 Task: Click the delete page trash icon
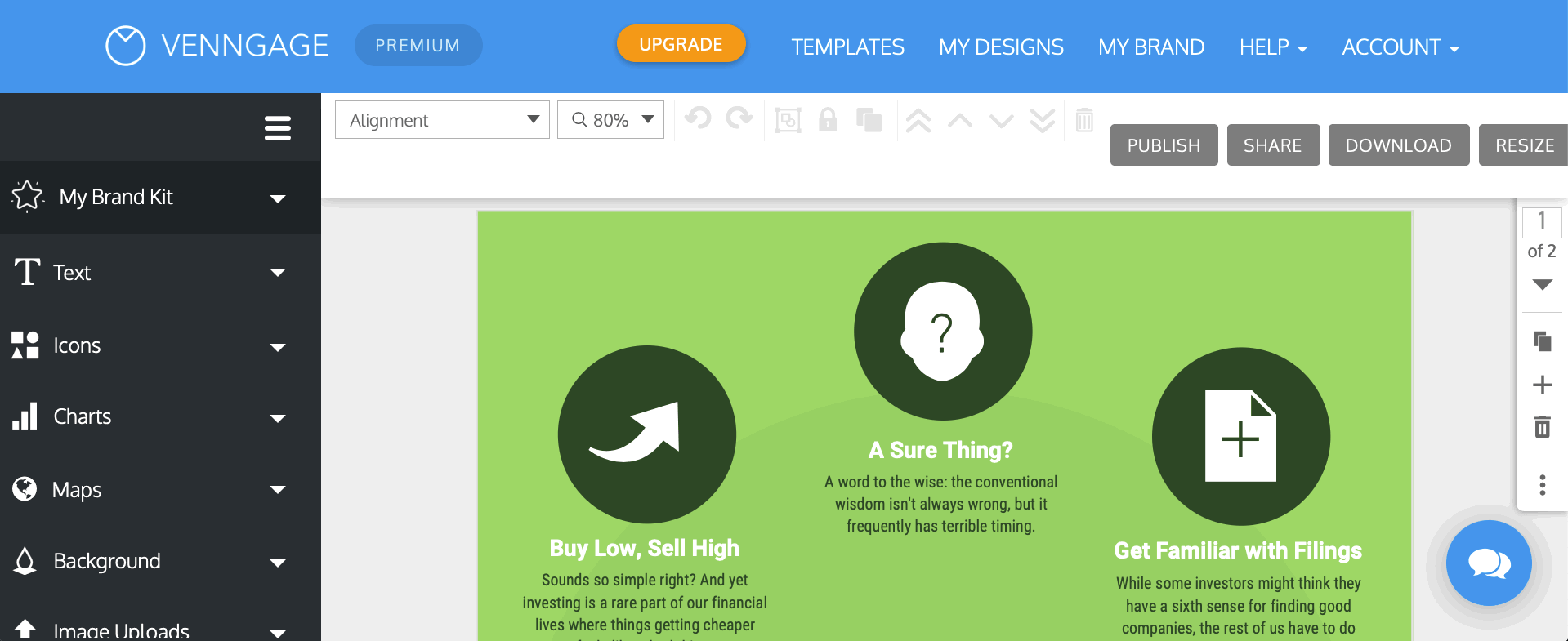[1542, 426]
